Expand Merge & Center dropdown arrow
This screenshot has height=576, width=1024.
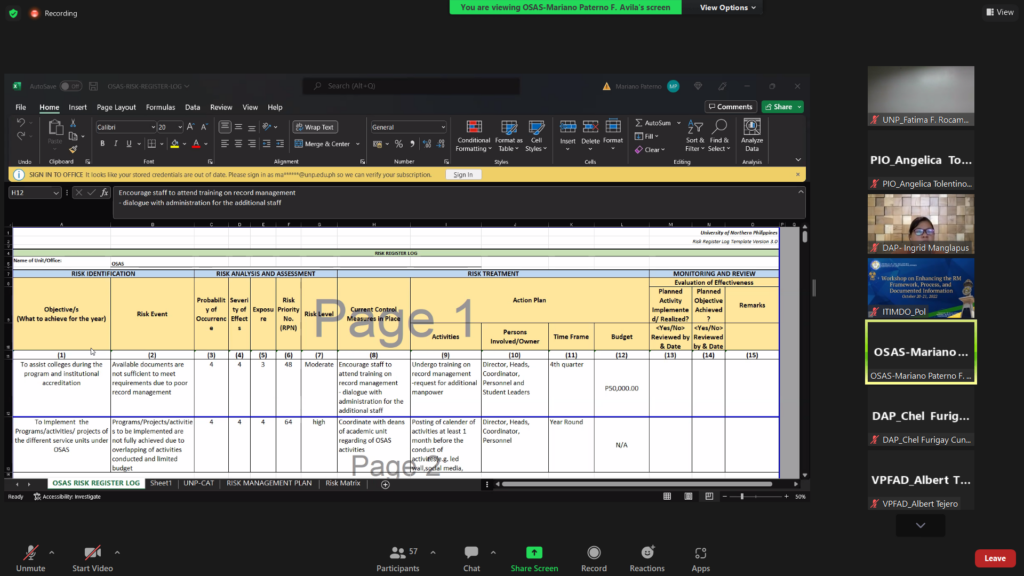pyautogui.click(x=358, y=144)
